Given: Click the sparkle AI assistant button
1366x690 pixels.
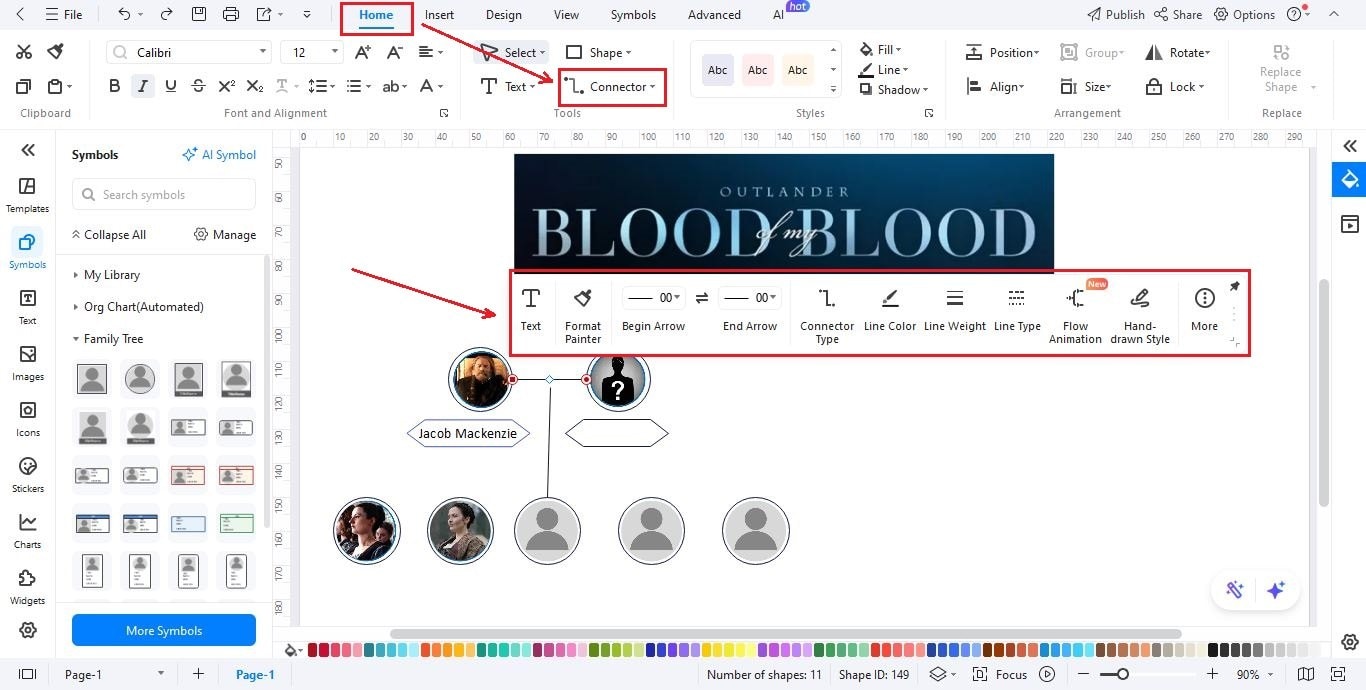Looking at the screenshot, I should [1276, 590].
